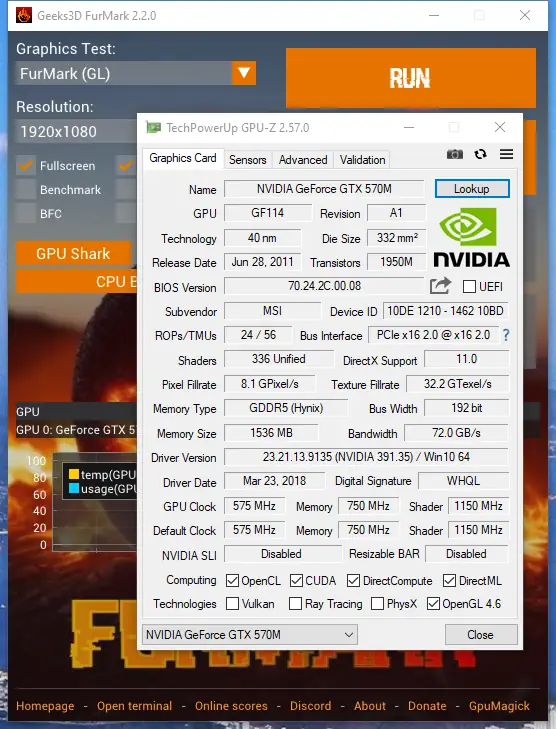Click the BIOS export share icon

click(440, 285)
